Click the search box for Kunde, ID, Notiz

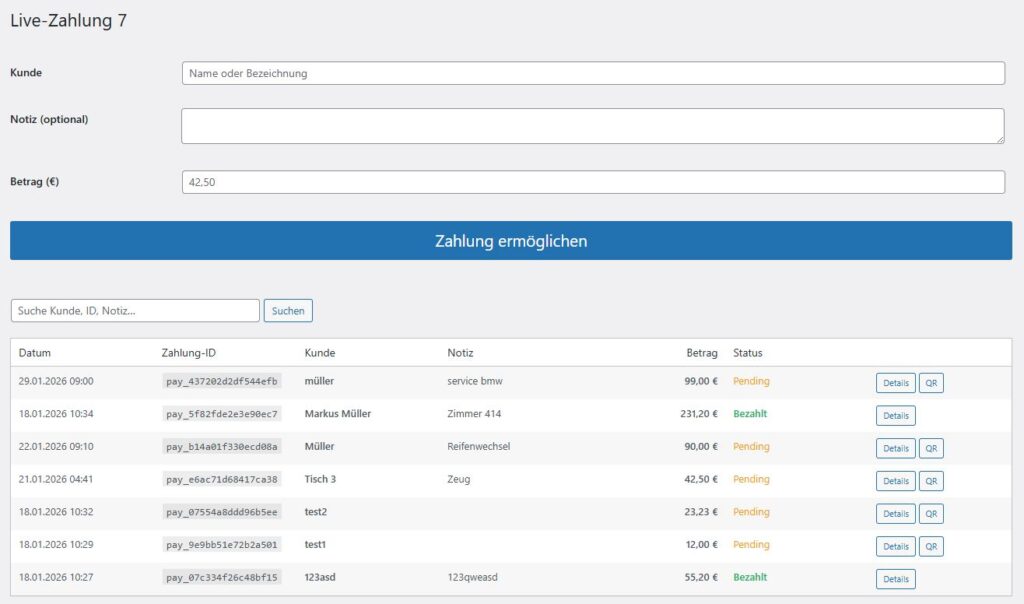(135, 311)
